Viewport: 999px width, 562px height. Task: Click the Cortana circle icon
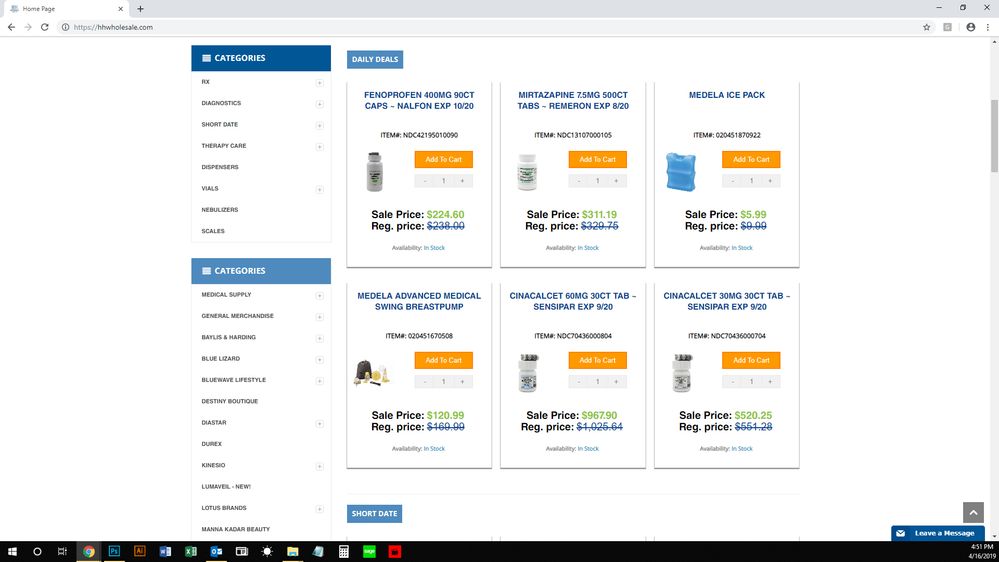37,551
